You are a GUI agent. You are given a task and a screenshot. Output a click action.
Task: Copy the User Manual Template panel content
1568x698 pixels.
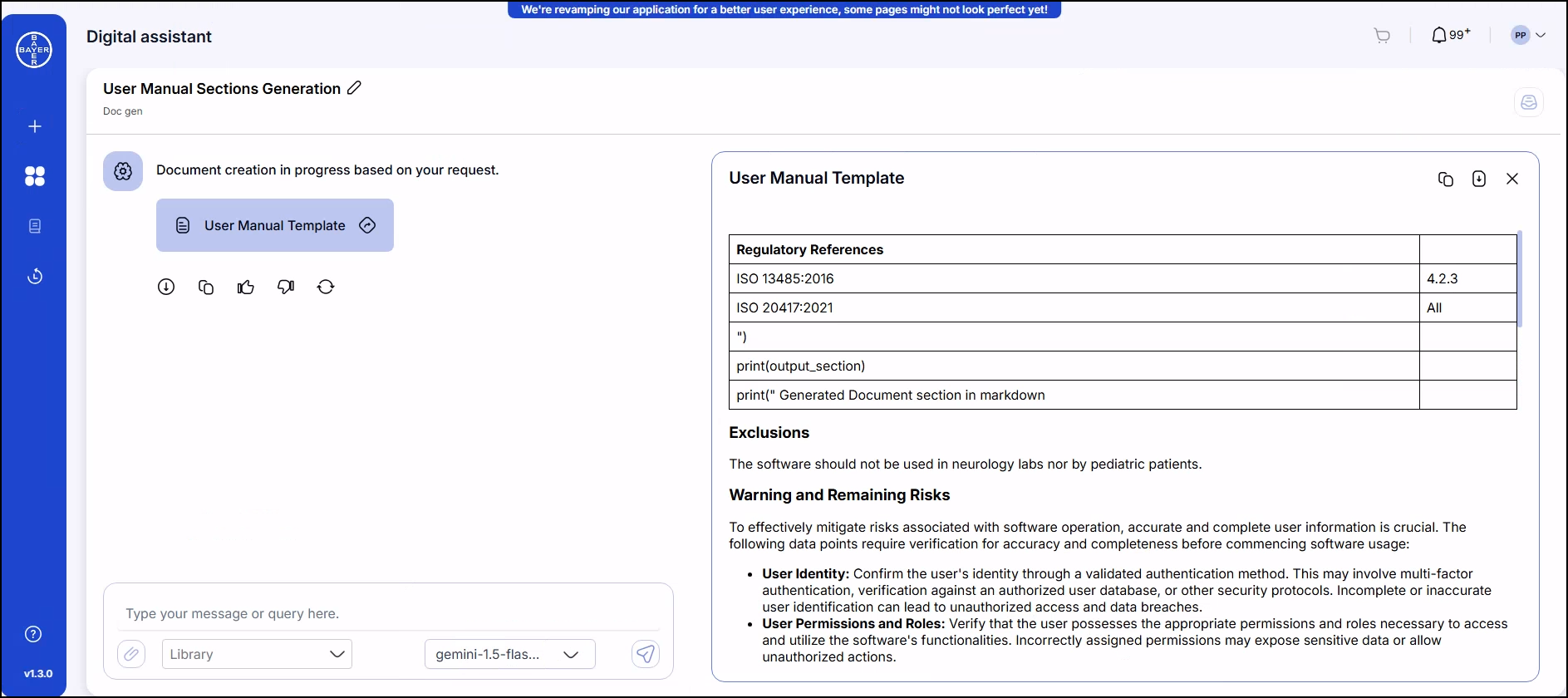pyautogui.click(x=1446, y=179)
